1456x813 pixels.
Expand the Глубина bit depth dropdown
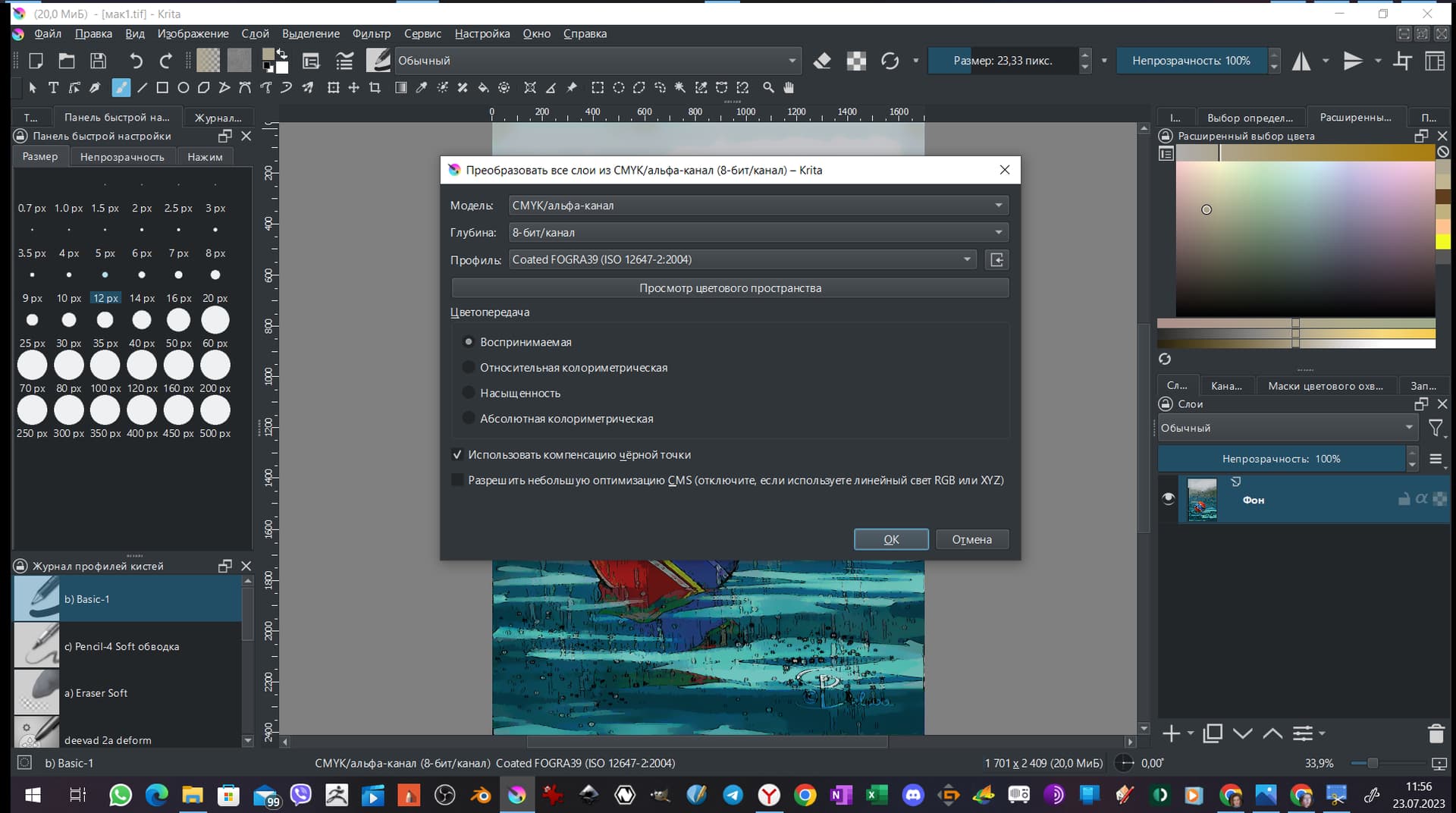tap(758, 233)
